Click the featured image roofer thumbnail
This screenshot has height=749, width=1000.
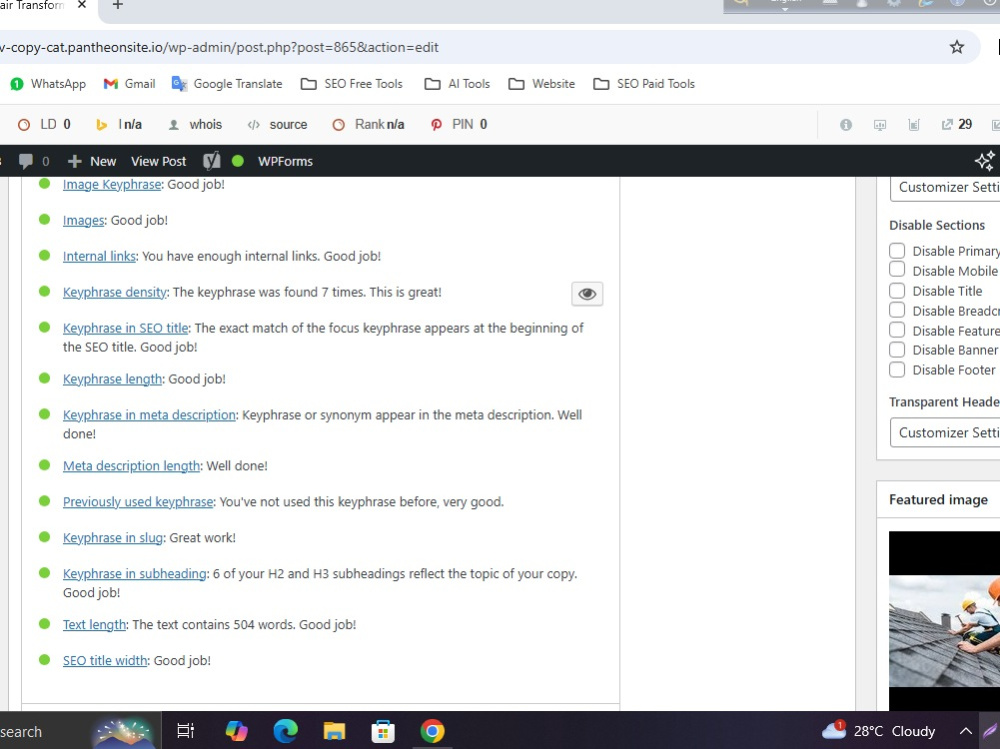click(x=945, y=619)
